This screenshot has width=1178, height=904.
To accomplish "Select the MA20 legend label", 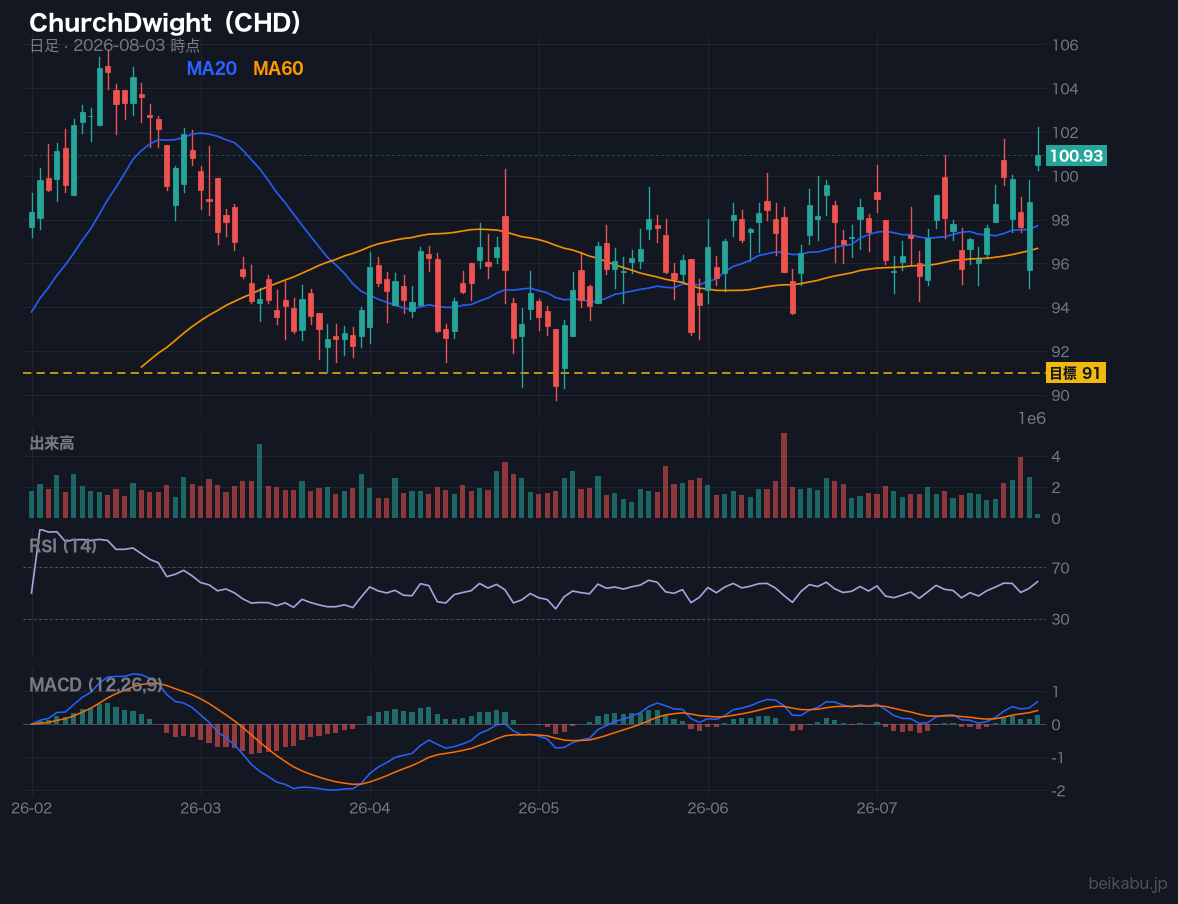I will [x=211, y=68].
